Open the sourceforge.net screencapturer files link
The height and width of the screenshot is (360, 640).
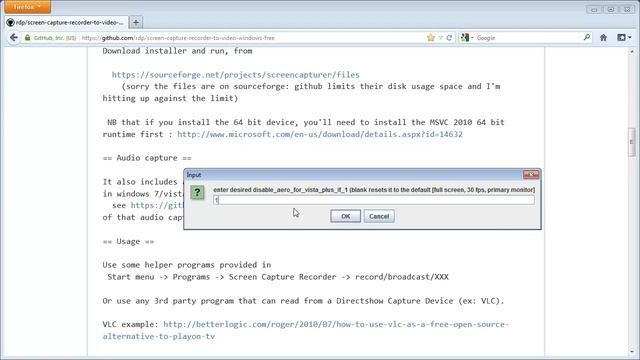pos(236,75)
